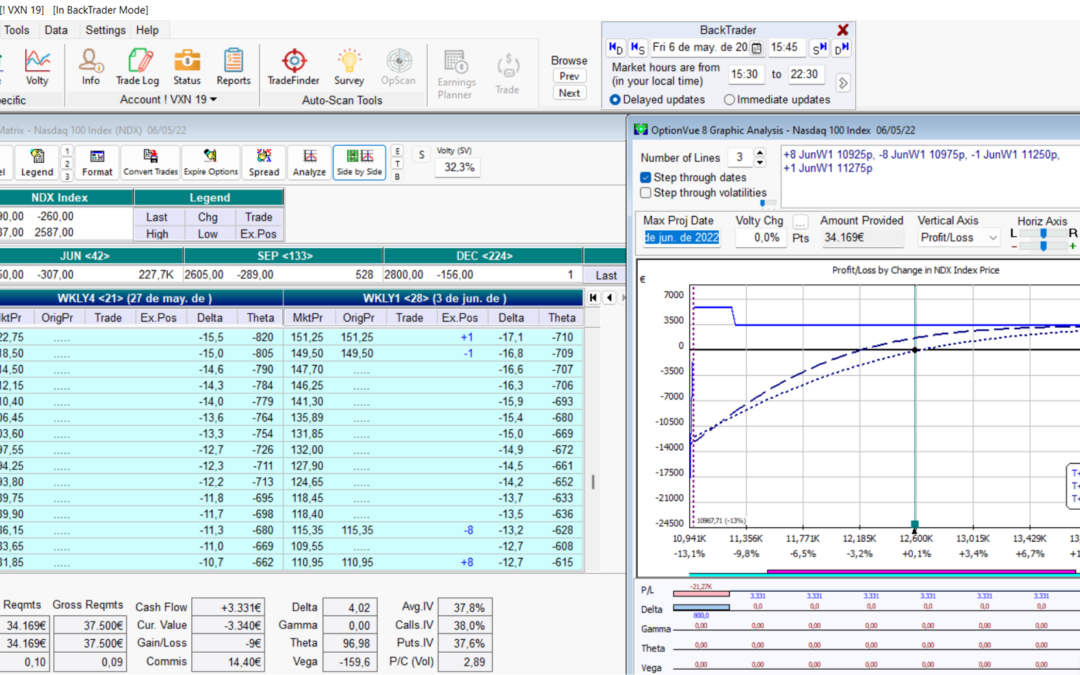This screenshot has width=1080, height=675.
Task: Open the Format tool
Action: pyautogui.click(x=97, y=163)
